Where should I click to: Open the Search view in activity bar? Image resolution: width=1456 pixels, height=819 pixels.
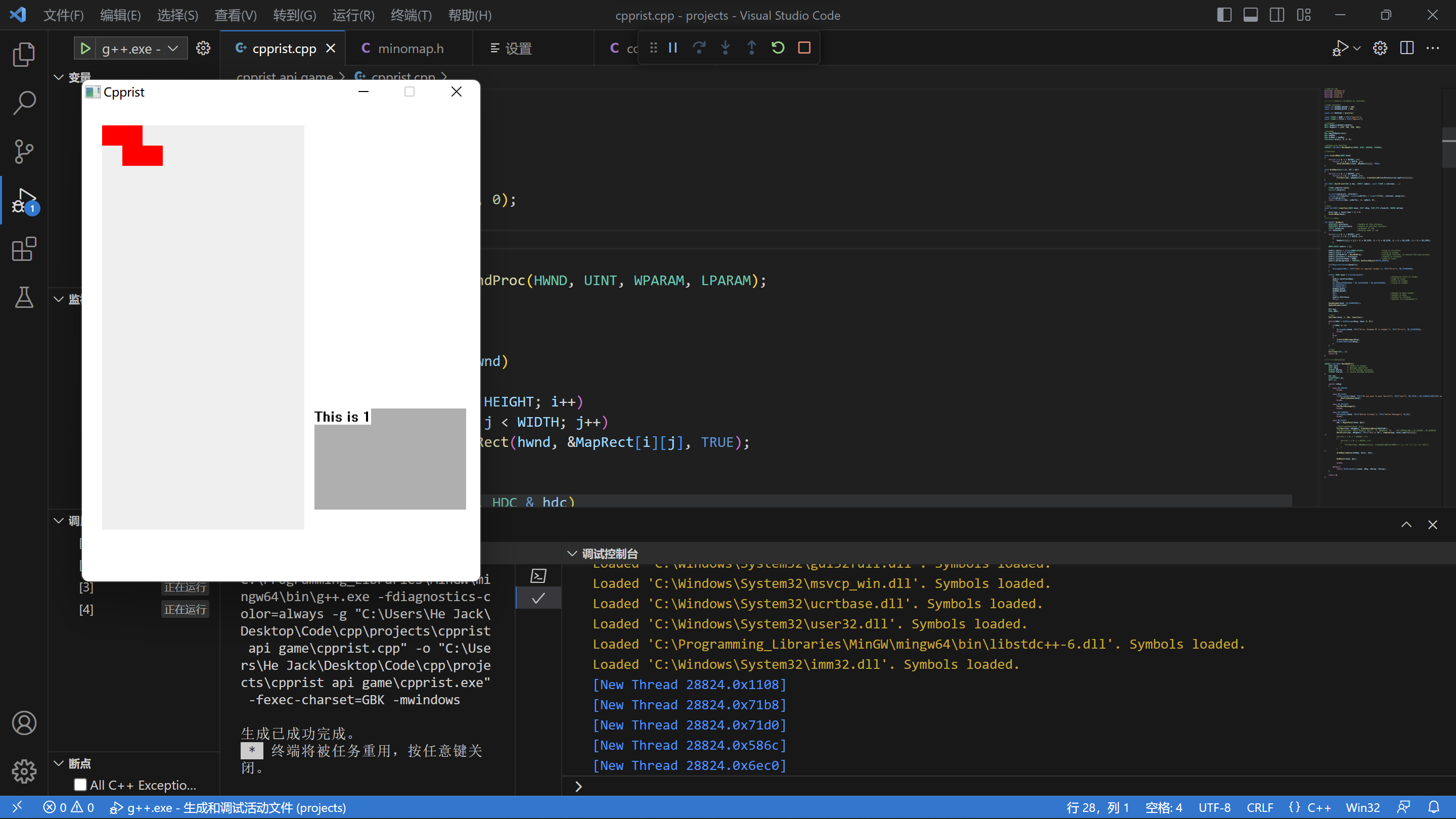24,103
